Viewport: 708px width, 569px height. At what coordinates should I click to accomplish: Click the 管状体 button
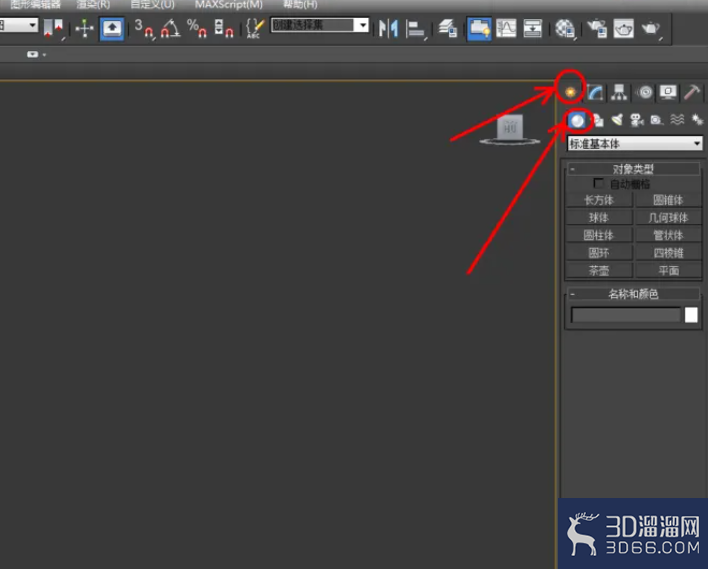click(x=668, y=235)
